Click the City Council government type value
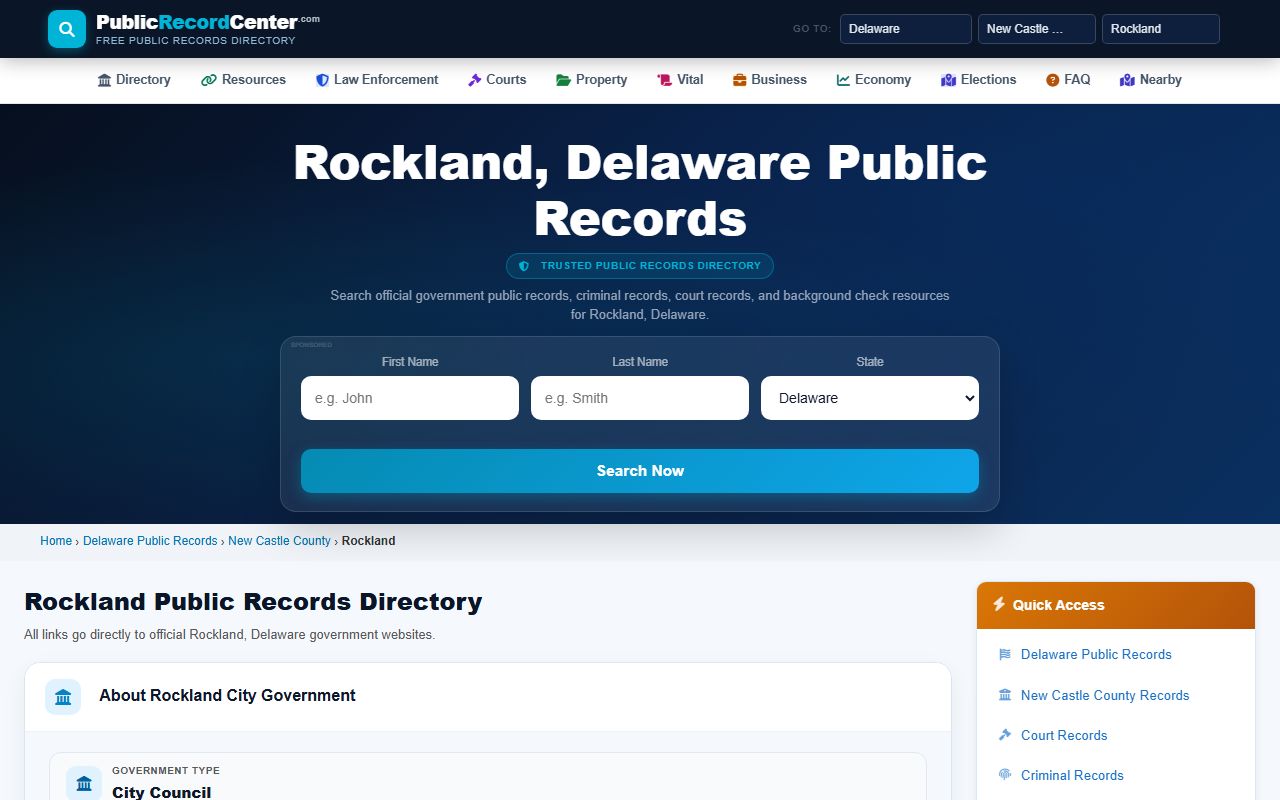 162,792
